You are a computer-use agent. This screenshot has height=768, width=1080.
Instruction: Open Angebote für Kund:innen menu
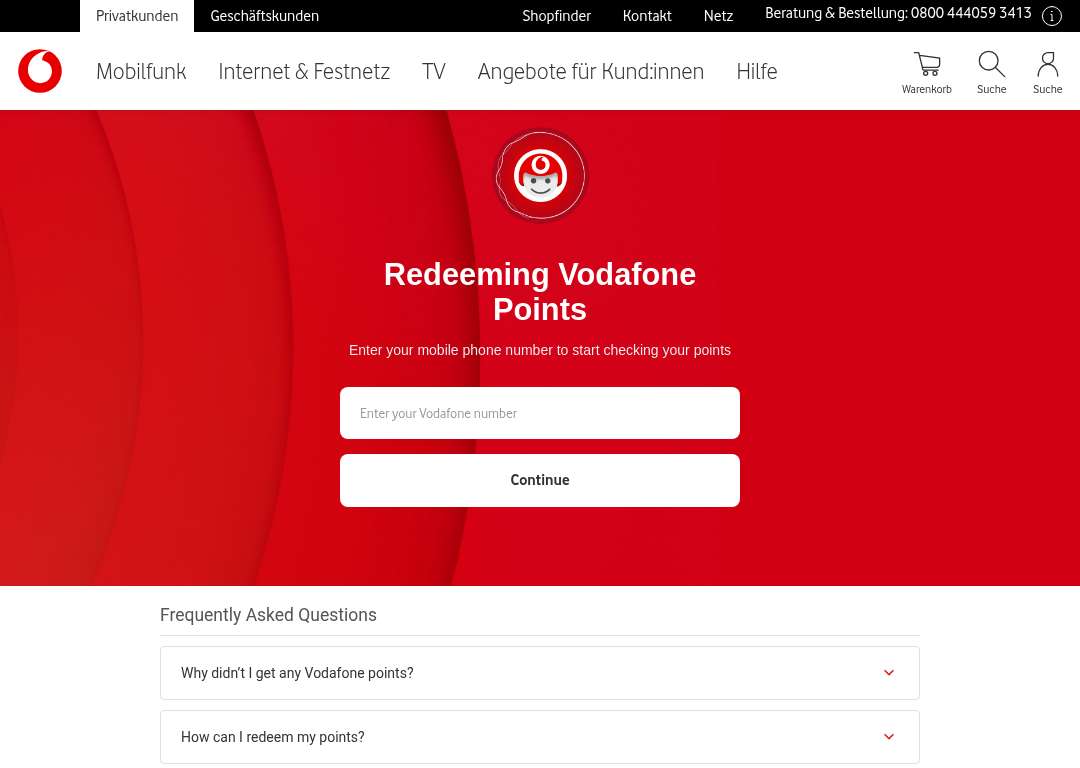pos(590,71)
